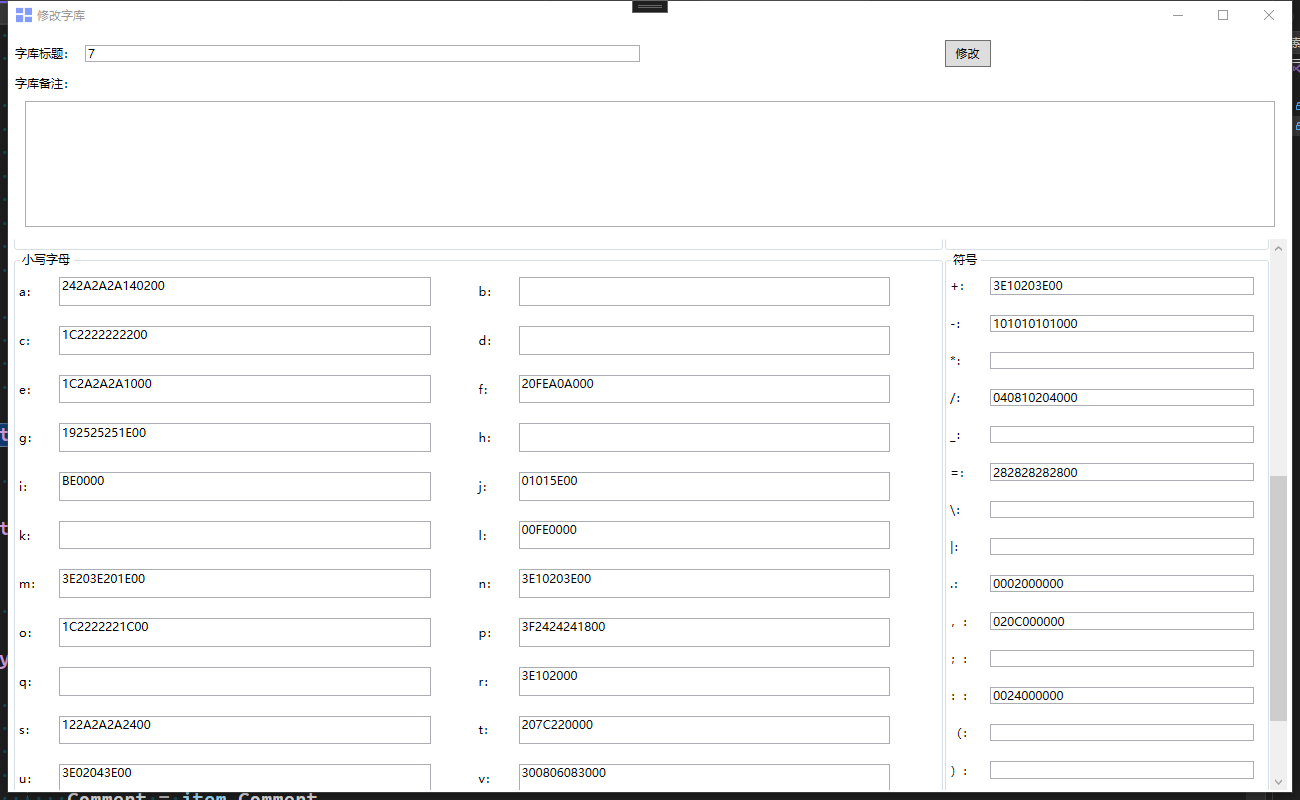Screen dimensions: 1300x800
Task: Select the empty letter q input box
Action: [x=245, y=681]
